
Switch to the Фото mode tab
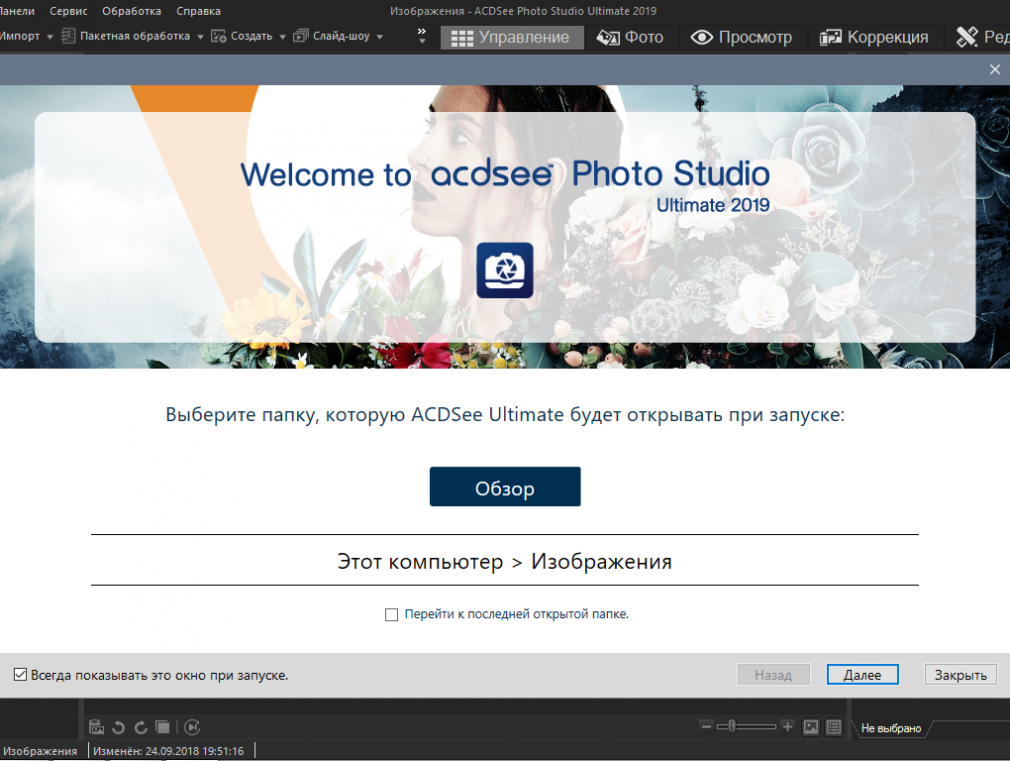pos(630,37)
